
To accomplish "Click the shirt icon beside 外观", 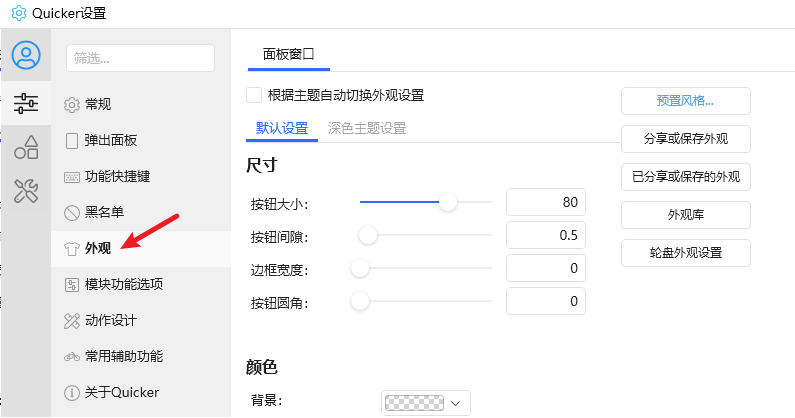I will pyautogui.click(x=72, y=248).
